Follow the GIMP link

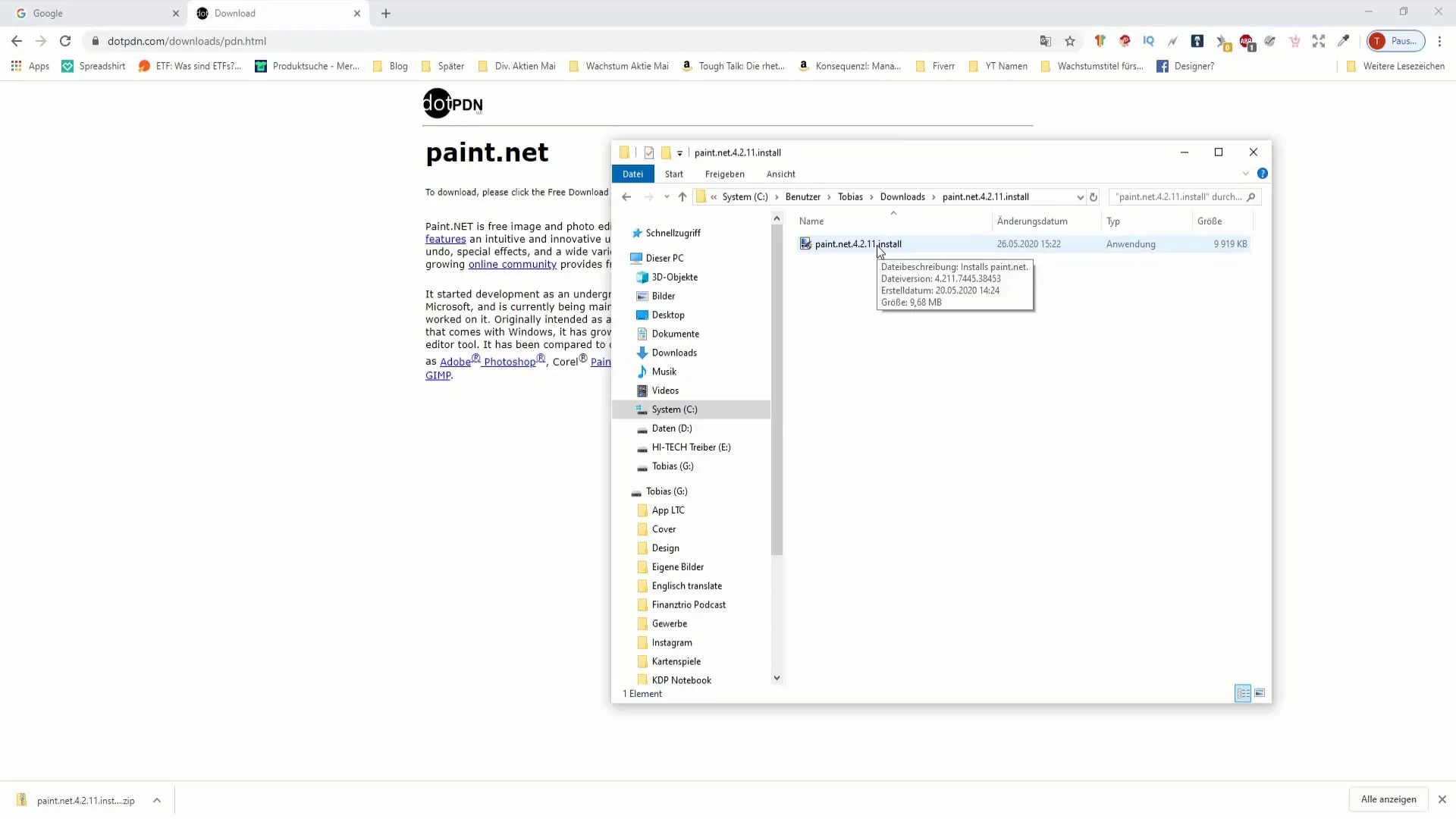(x=438, y=375)
